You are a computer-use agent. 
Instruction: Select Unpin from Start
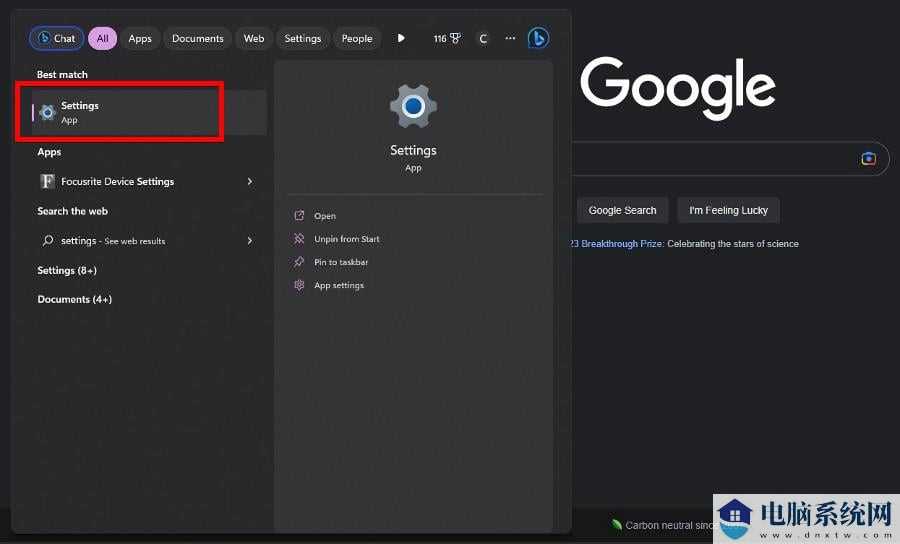346,239
